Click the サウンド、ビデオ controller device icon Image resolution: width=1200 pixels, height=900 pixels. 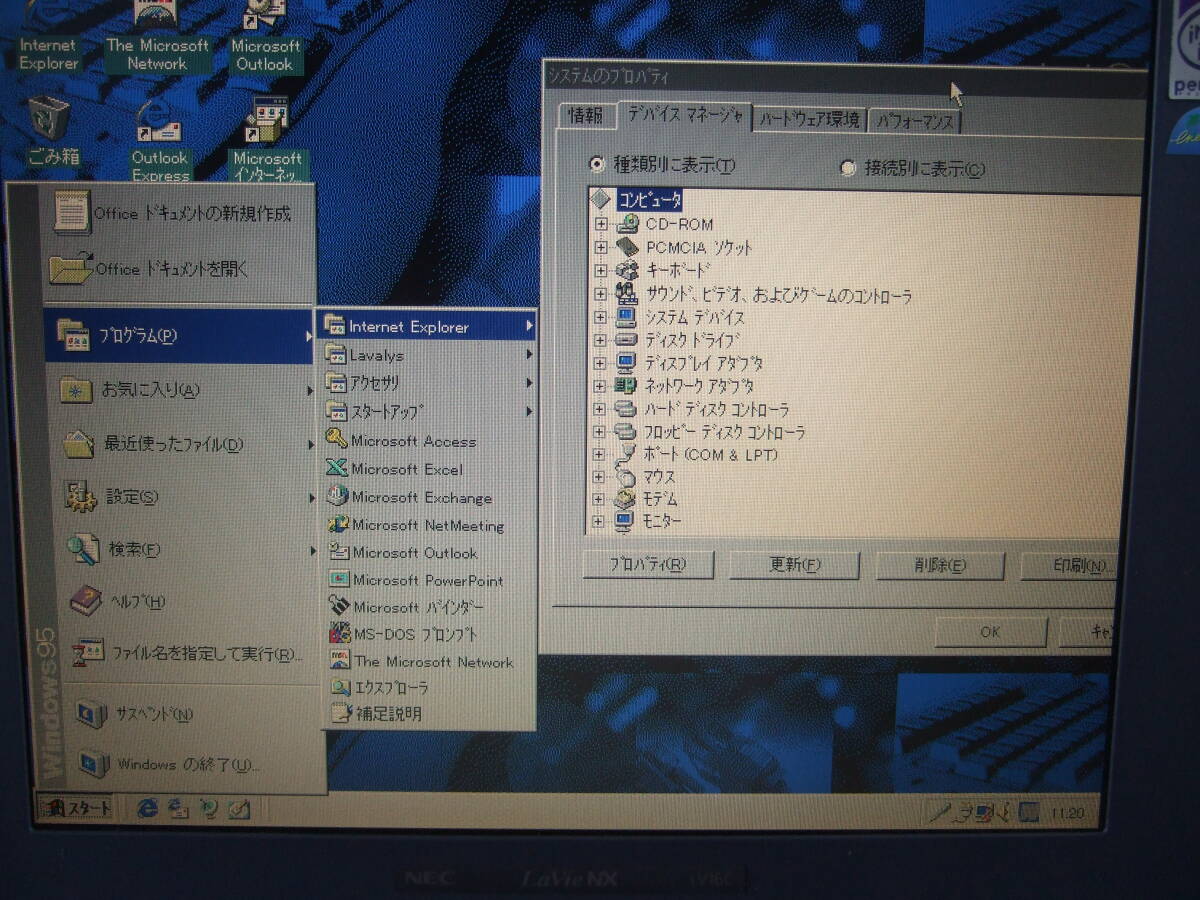pos(627,294)
